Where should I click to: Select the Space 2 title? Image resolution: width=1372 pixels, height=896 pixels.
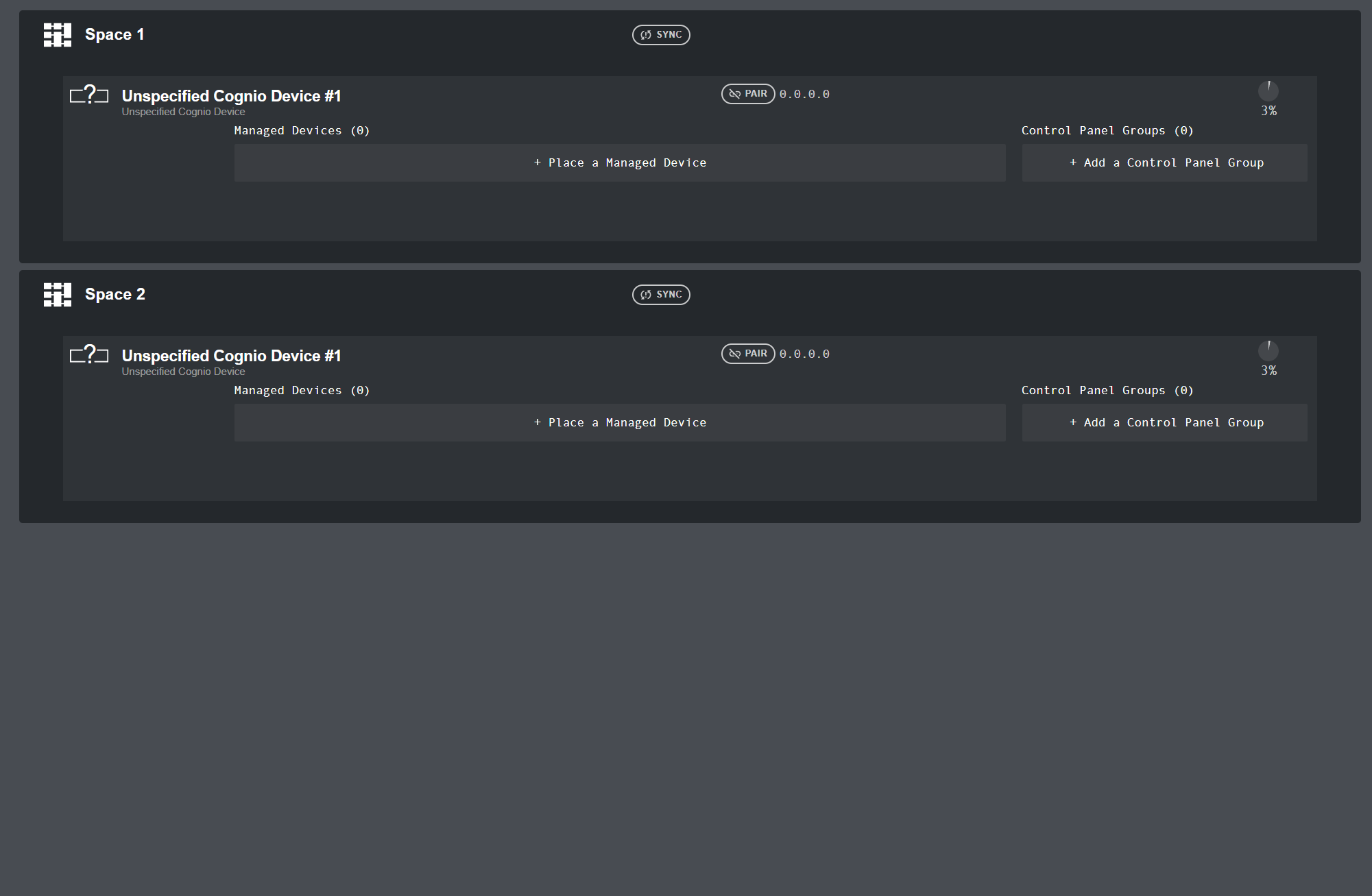click(x=115, y=295)
